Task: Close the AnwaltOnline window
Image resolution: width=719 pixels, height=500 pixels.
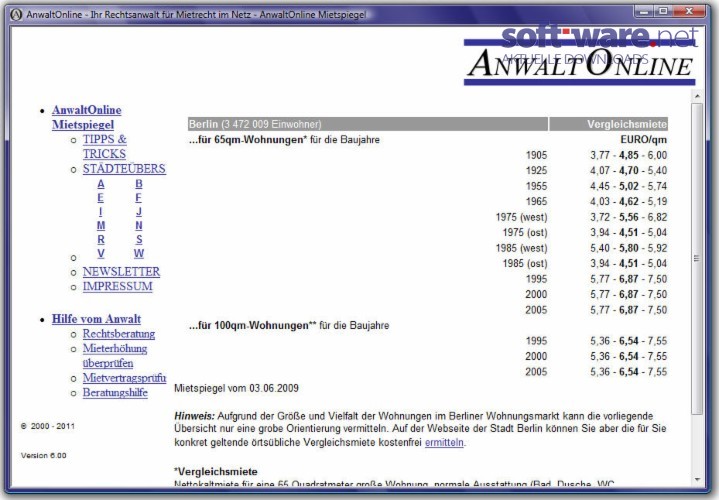Action: coord(689,11)
